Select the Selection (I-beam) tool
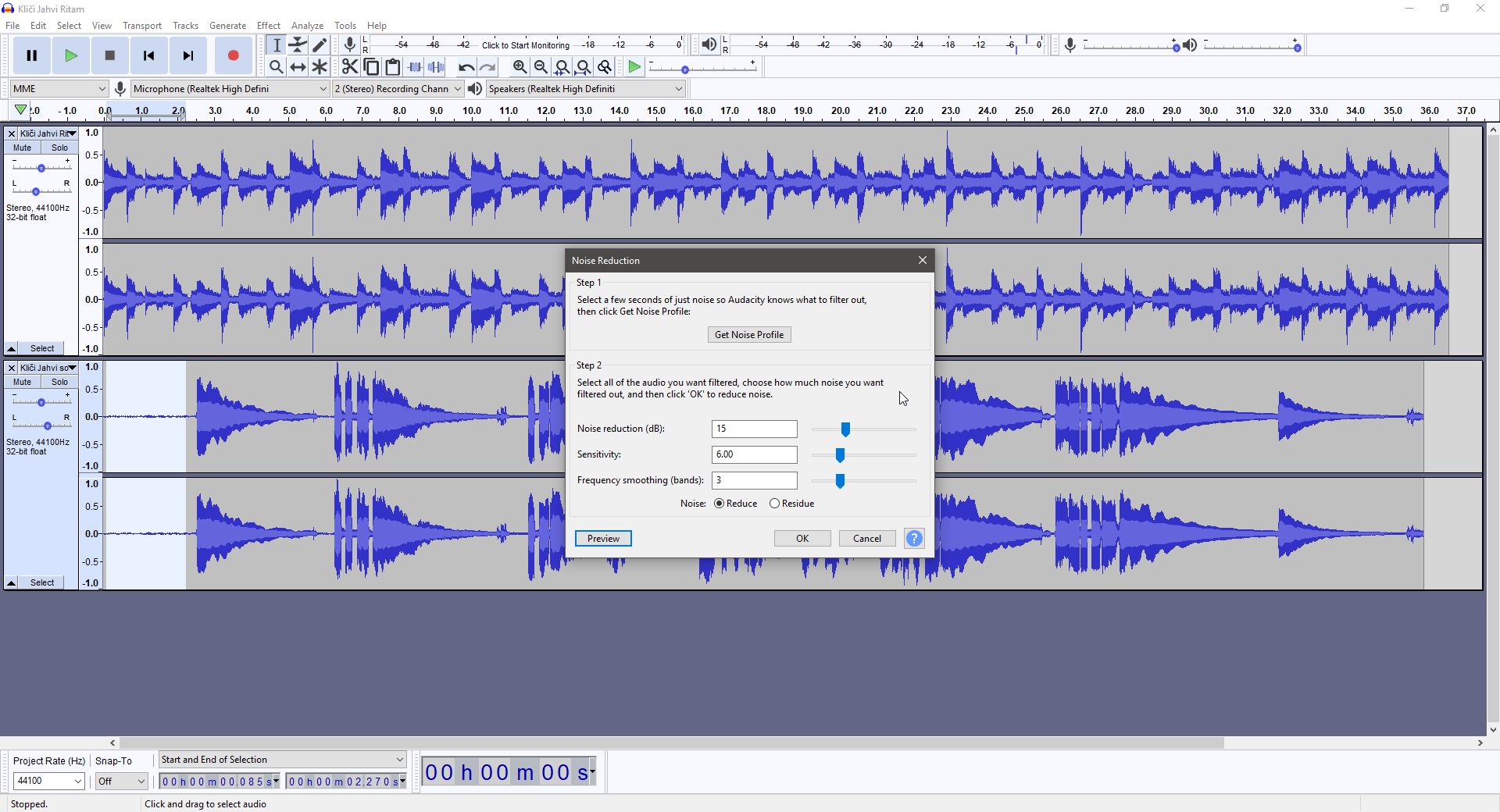The image size is (1500, 812). click(x=277, y=45)
